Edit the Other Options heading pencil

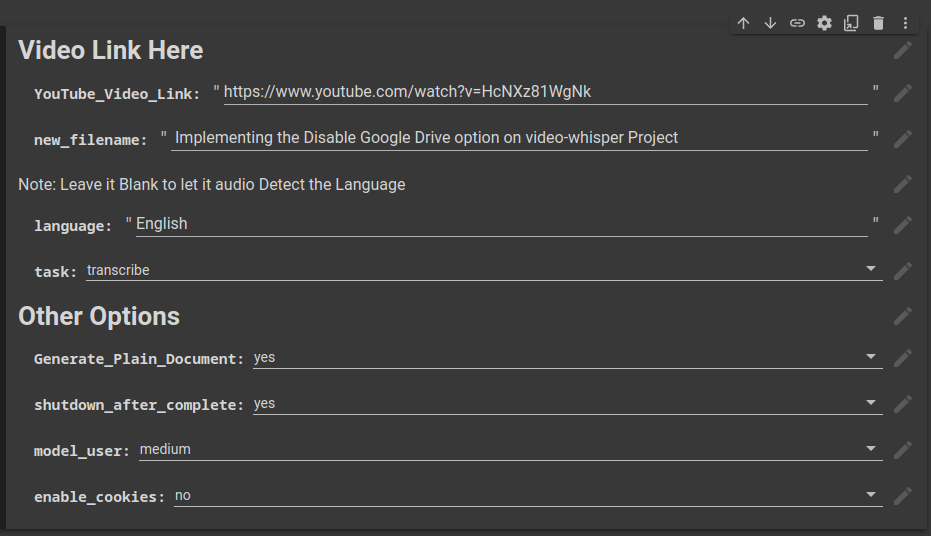(903, 316)
